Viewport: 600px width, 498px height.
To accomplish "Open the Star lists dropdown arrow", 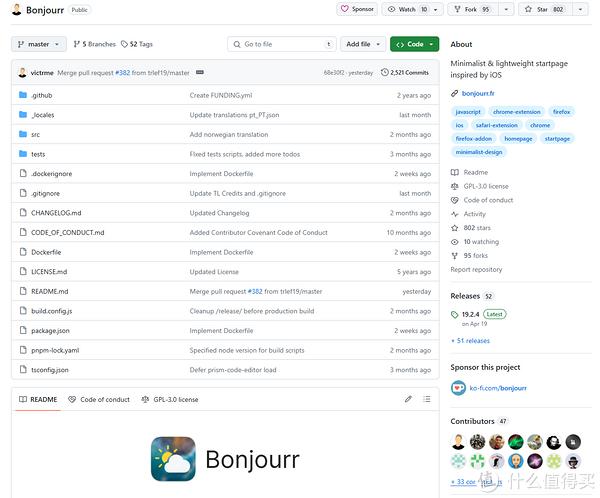I will [580, 9].
